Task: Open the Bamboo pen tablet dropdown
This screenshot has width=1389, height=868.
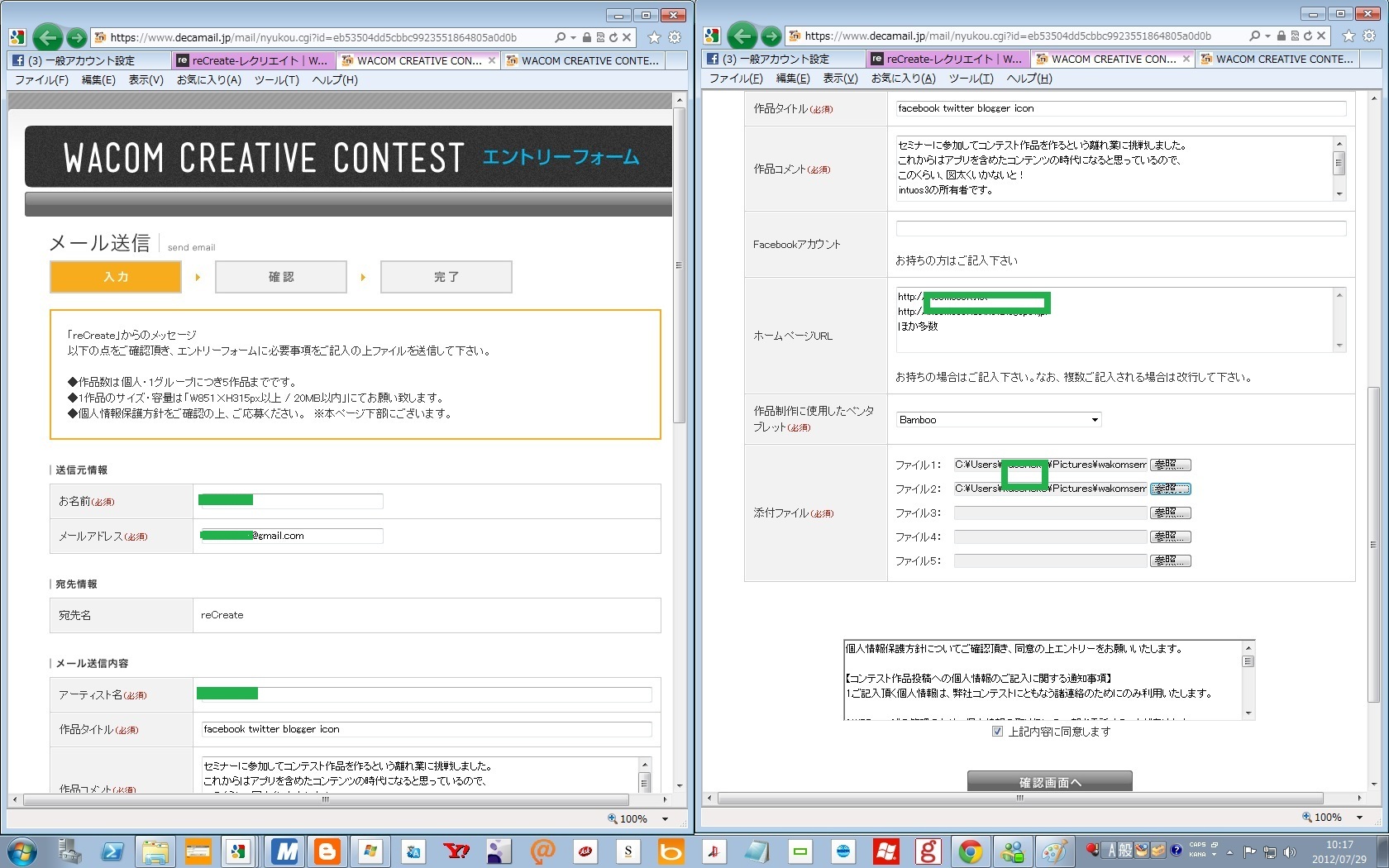Action: 999,420
